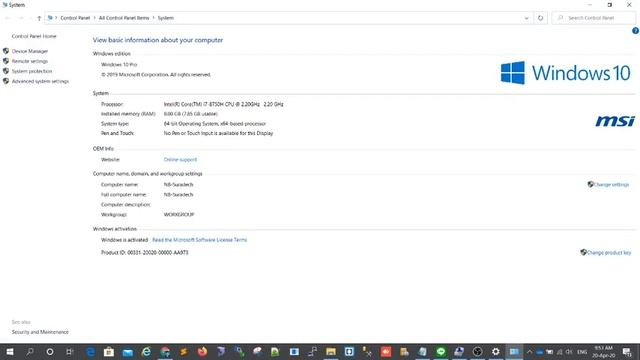Show hidden system tray icons
Image resolution: width=640 pixels, height=360 pixels.
(x=529, y=352)
